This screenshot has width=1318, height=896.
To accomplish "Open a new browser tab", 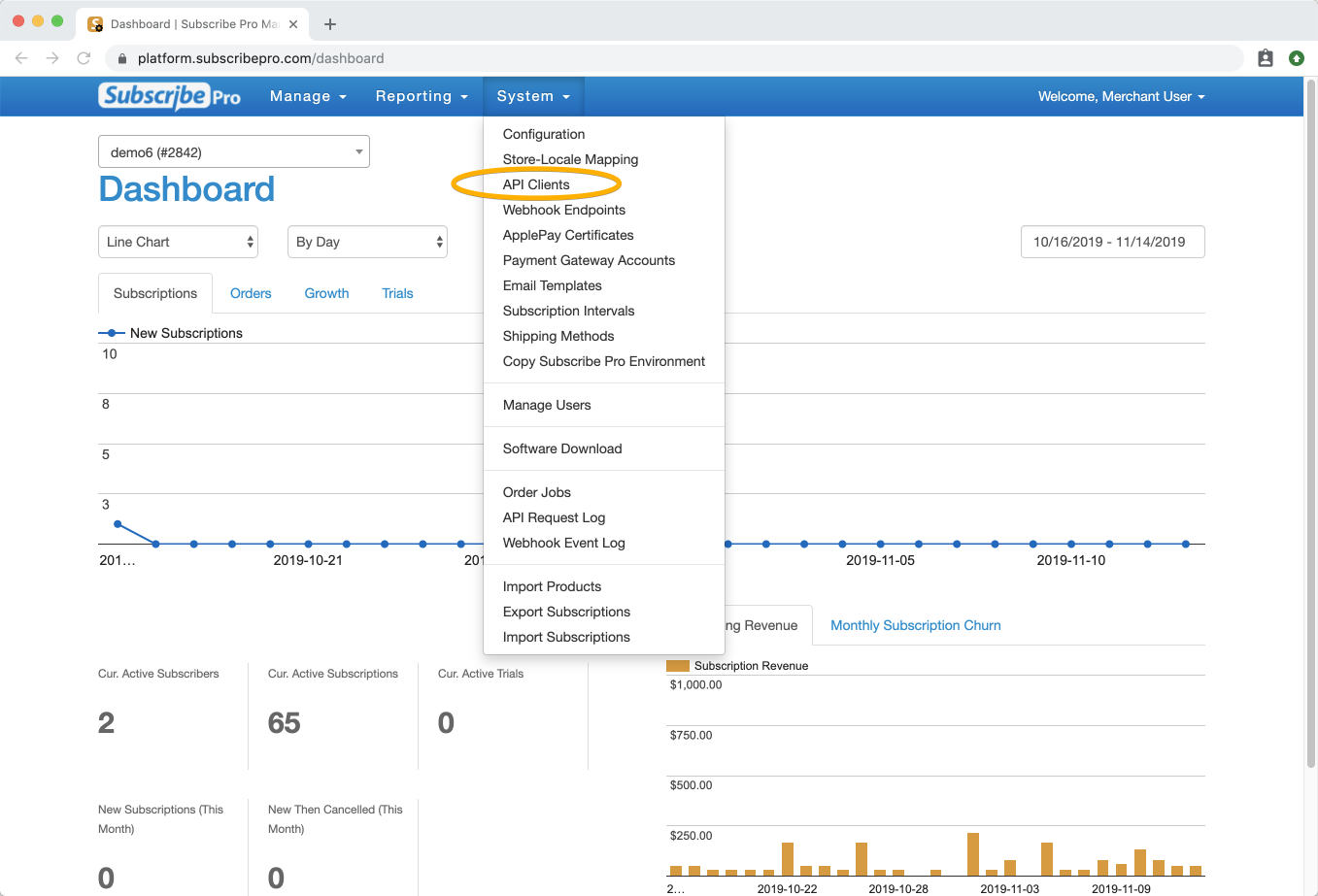I will click(330, 24).
